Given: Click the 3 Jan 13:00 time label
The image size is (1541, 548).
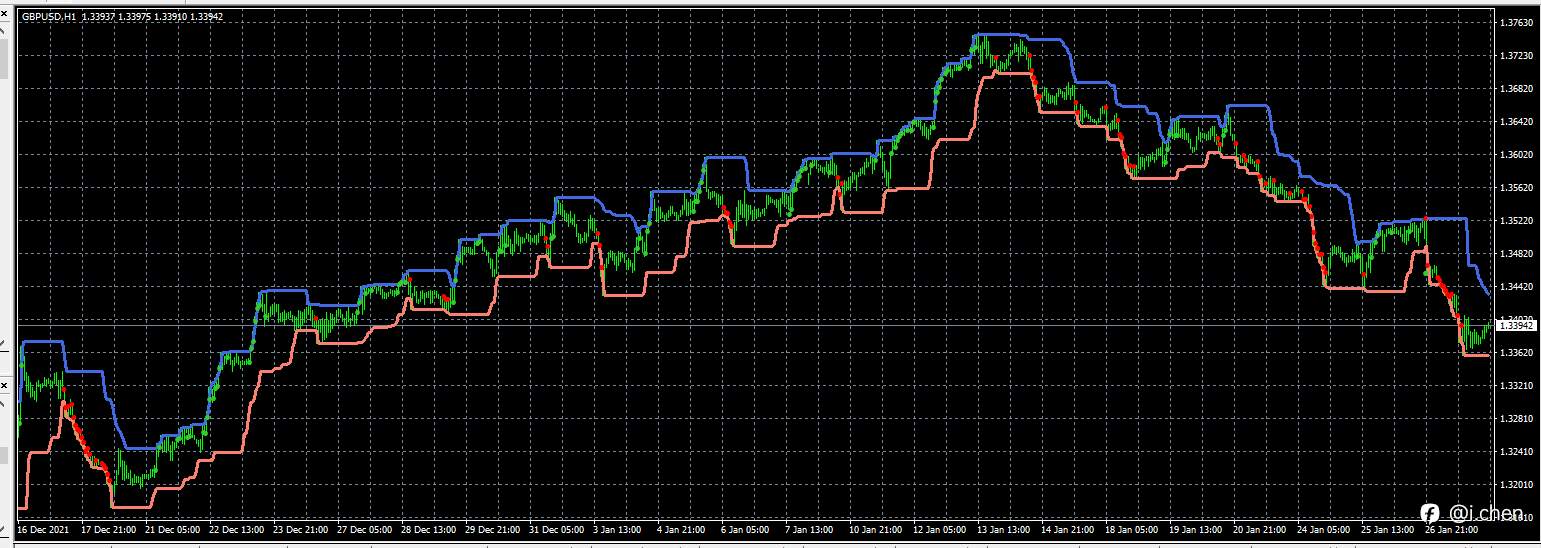Looking at the screenshot, I should click(617, 529).
